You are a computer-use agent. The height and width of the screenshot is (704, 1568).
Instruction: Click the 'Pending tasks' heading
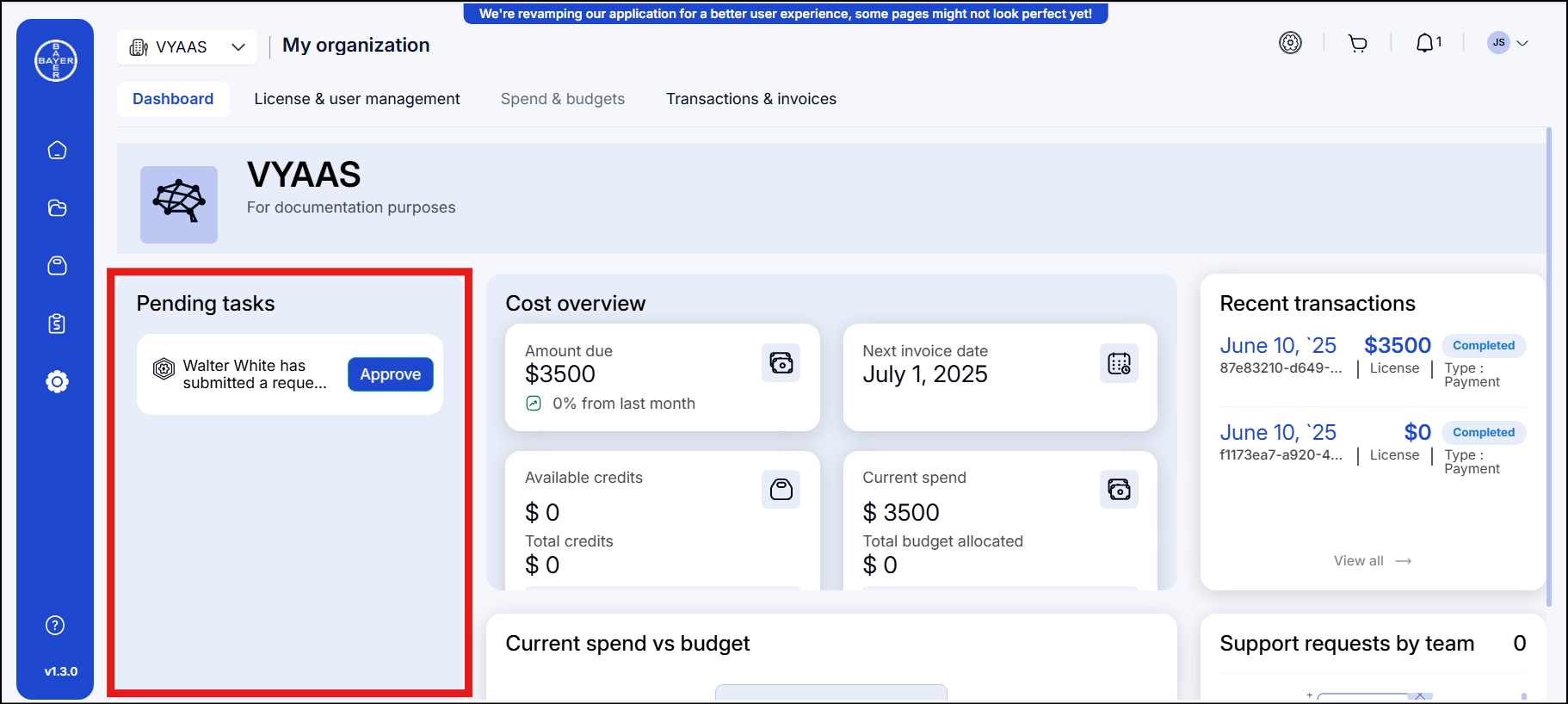(206, 304)
